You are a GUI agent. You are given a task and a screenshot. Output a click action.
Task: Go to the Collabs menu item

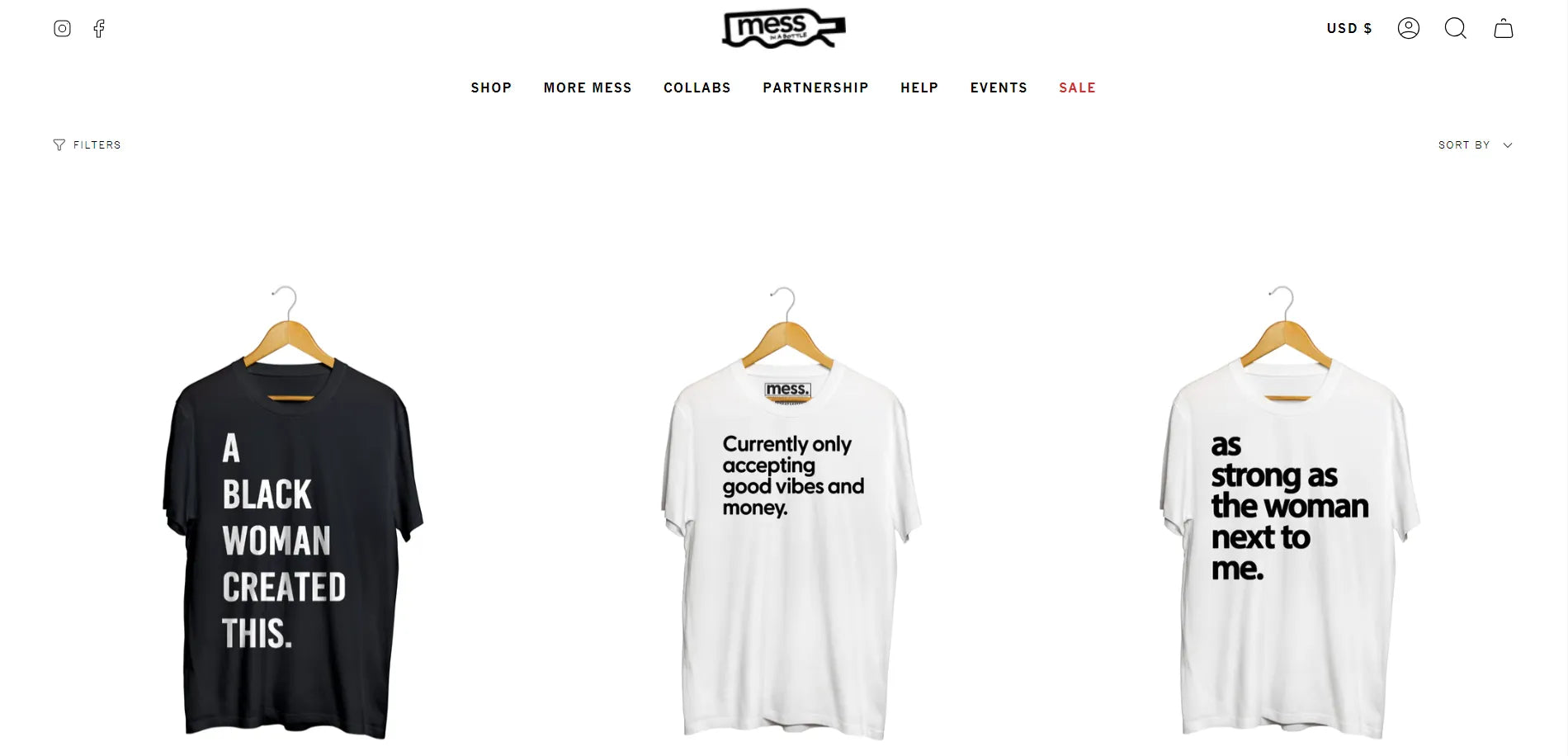(697, 87)
